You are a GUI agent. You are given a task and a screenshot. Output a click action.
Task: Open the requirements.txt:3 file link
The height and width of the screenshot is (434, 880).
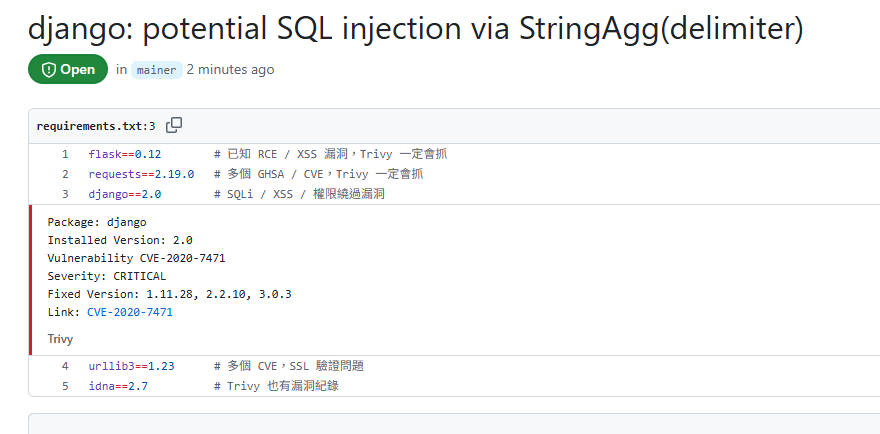point(96,126)
